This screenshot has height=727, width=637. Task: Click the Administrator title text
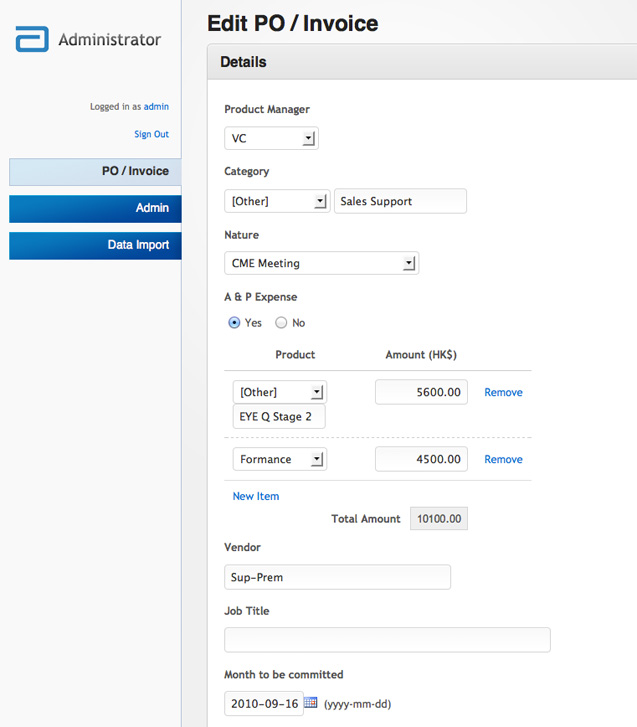click(110, 39)
